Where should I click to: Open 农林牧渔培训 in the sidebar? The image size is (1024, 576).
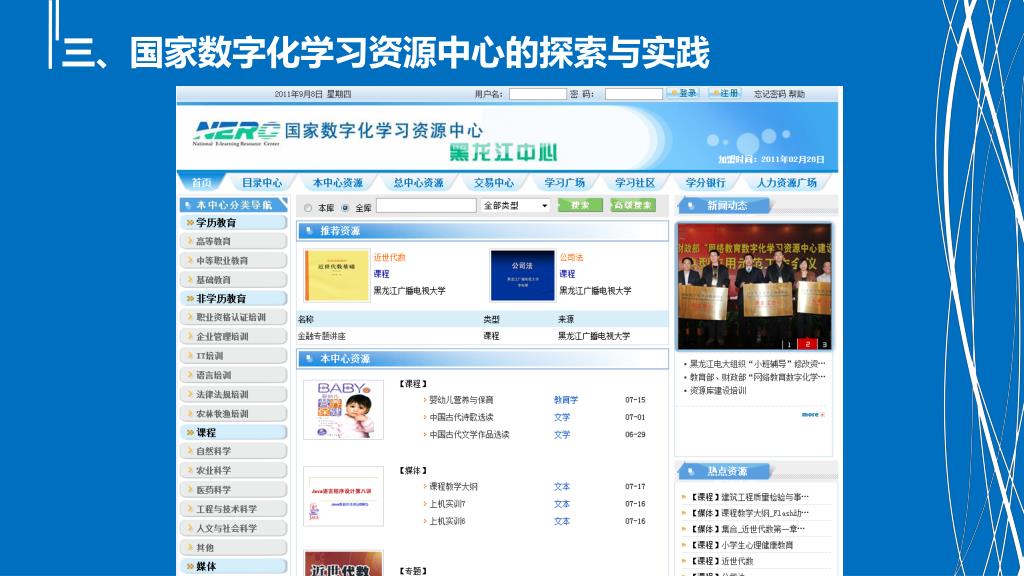(x=234, y=414)
